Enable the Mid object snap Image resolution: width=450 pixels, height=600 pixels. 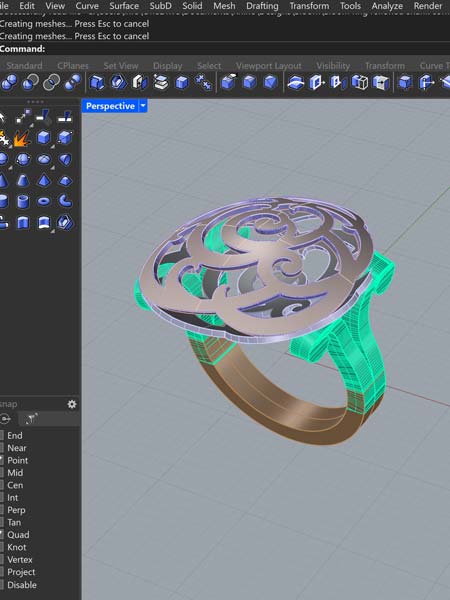coord(11,473)
